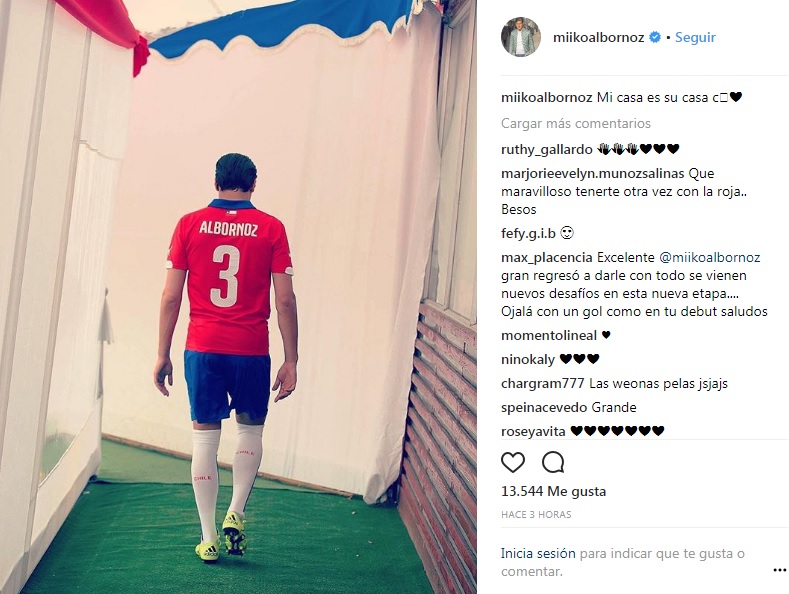This screenshot has height=594, width=789.
Task: Open miikoalbornoz username in the header
Action: coord(598,37)
